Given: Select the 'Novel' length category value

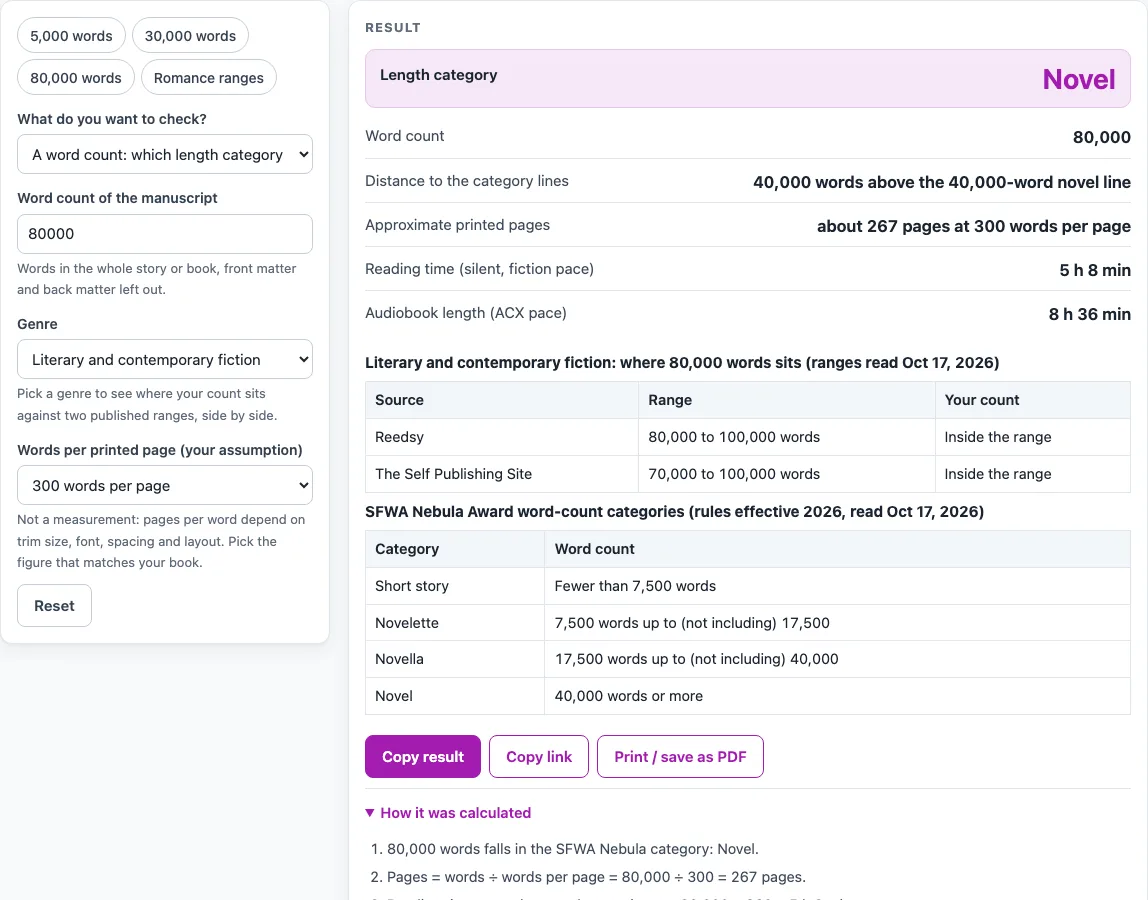Looking at the screenshot, I should pyautogui.click(x=1078, y=79).
